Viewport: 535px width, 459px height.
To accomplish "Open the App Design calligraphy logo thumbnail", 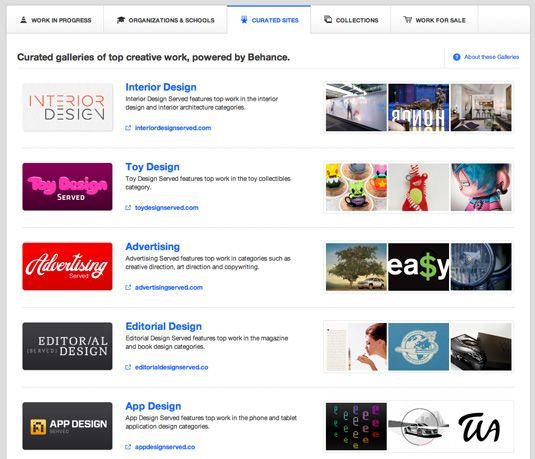I will click(x=481, y=427).
